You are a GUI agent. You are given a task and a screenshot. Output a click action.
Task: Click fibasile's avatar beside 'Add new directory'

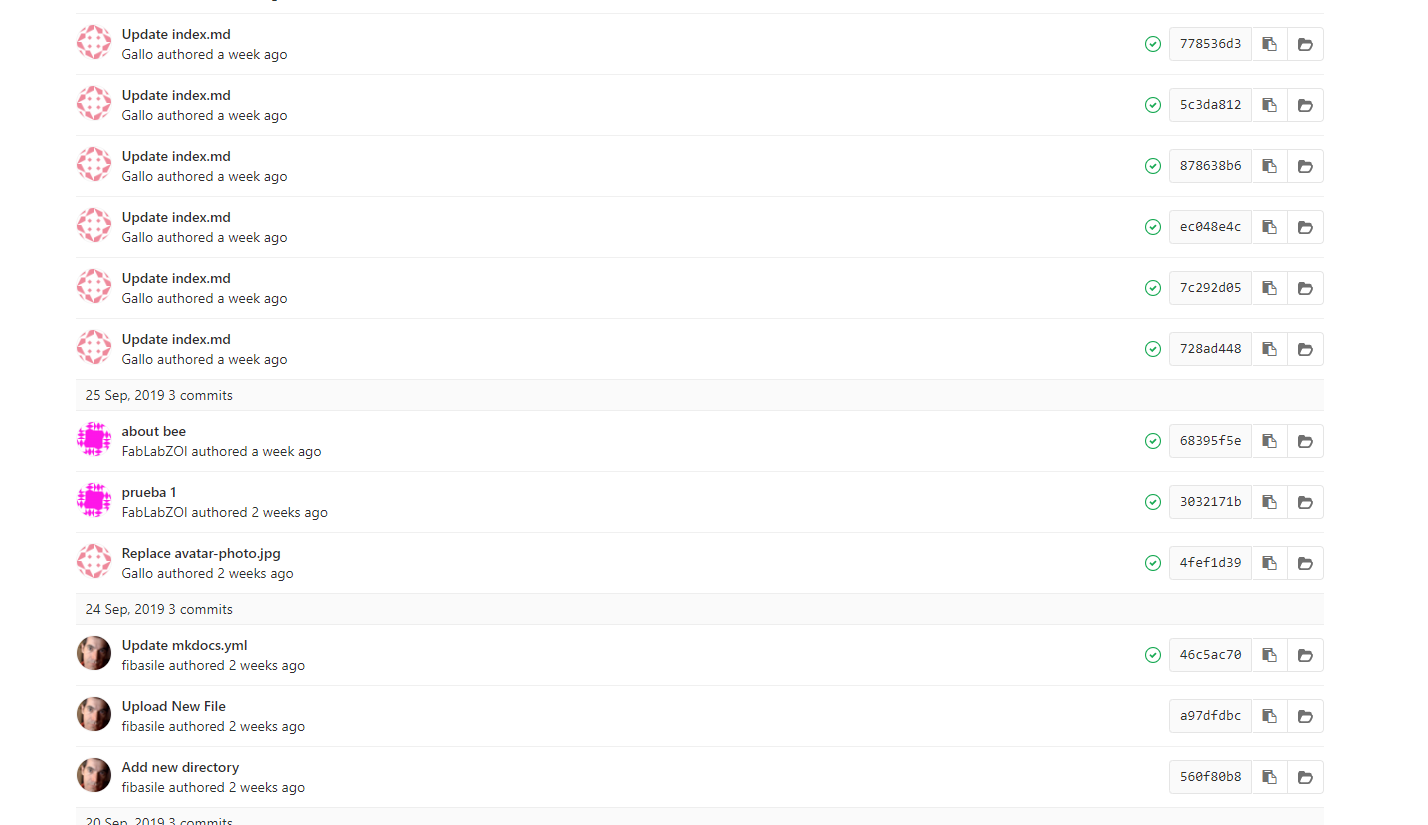point(94,775)
